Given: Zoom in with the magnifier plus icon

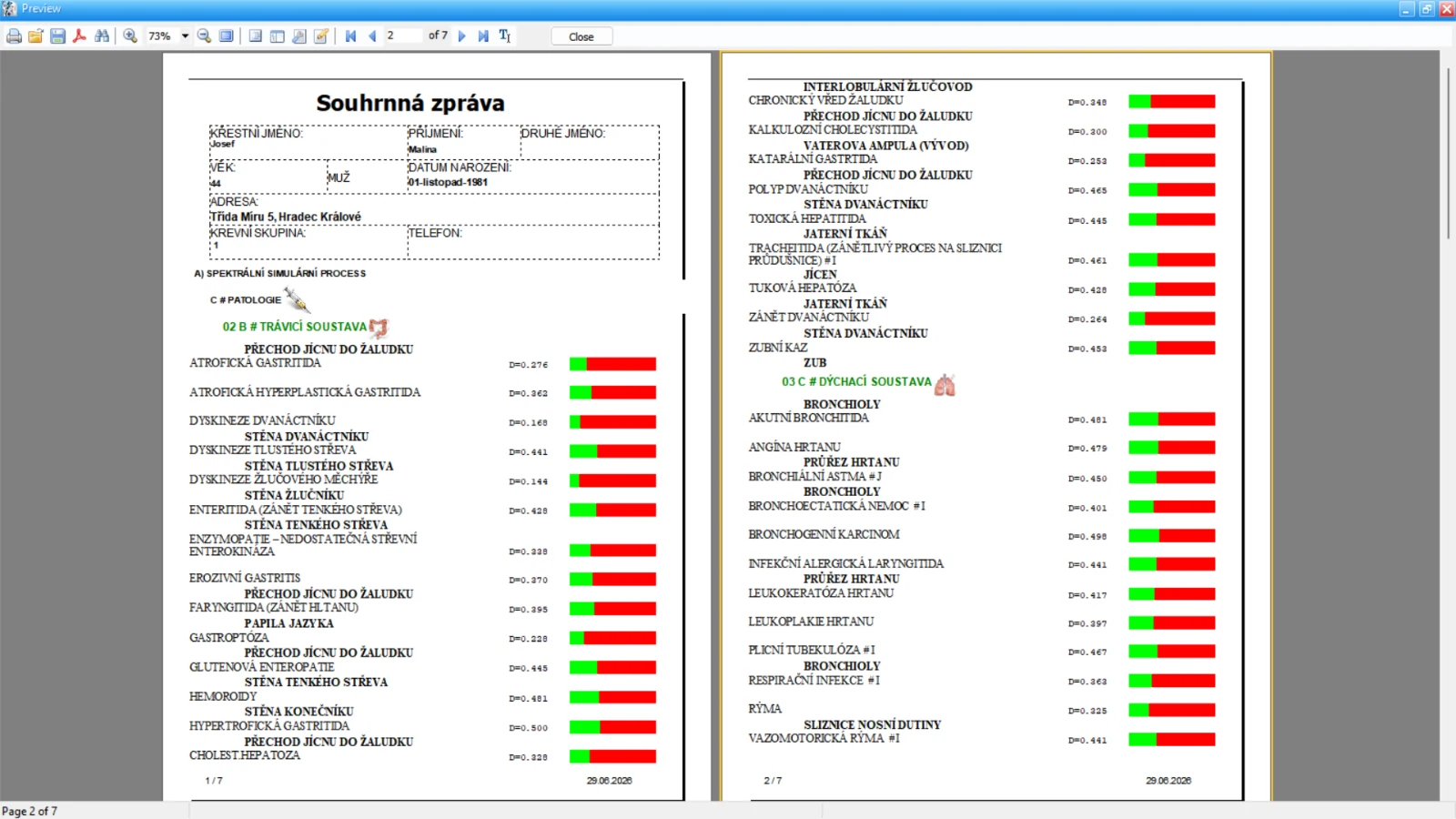Looking at the screenshot, I should [x=130, y=36].
